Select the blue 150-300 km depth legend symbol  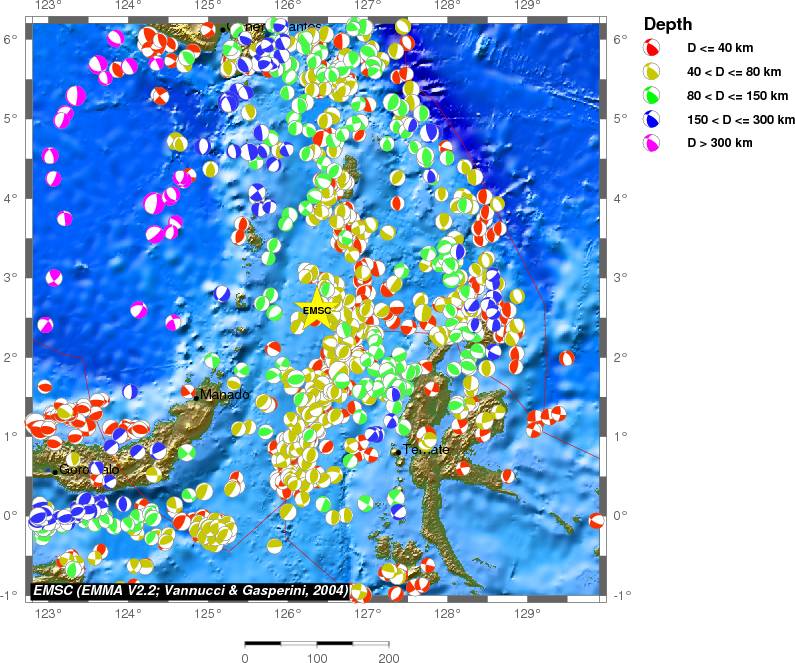651,119
